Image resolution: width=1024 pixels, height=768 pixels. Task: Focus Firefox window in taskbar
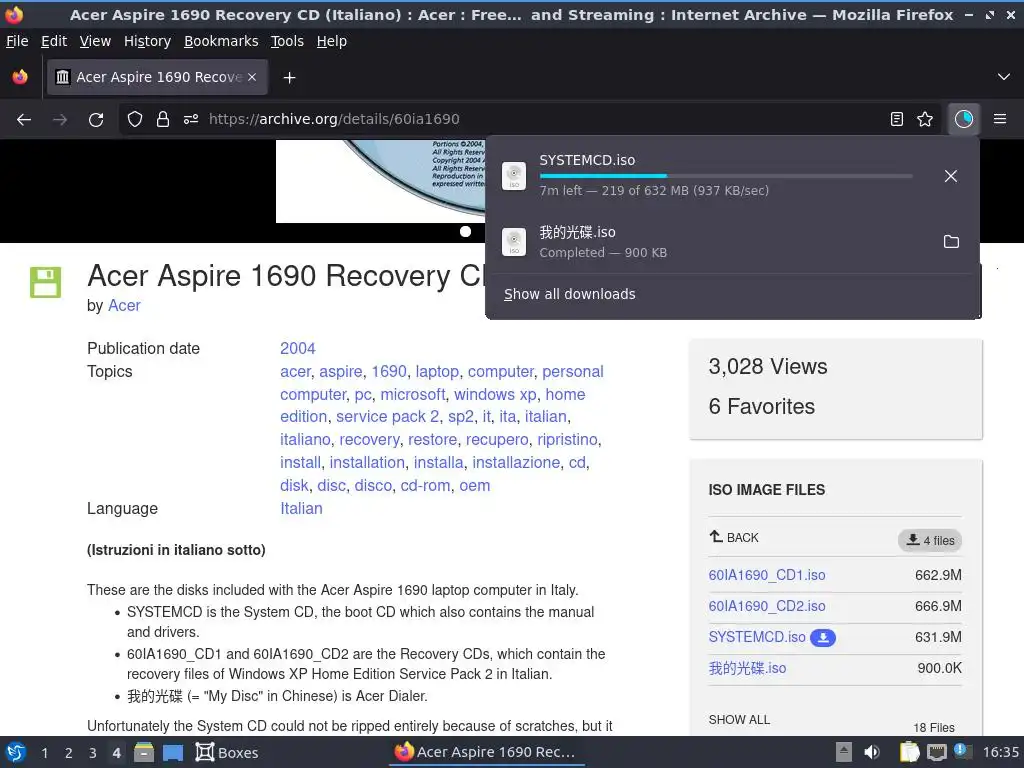[485, 752]
